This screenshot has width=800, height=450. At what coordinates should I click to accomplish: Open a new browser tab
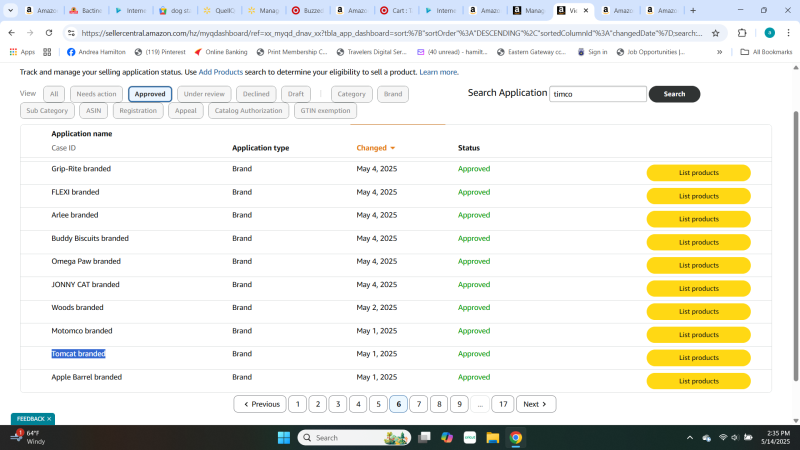[692, 10]
